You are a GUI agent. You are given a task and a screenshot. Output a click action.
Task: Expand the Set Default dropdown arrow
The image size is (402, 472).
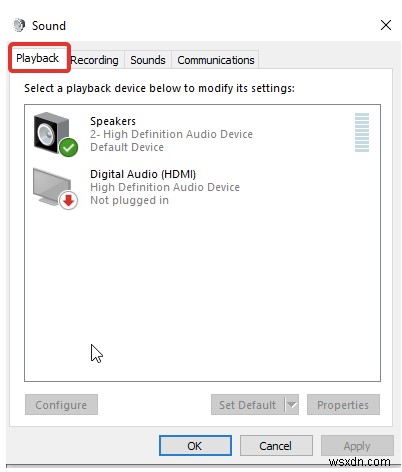tap(292, 405)
